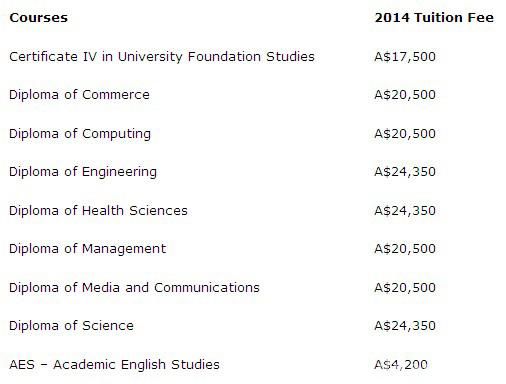
Task: Click the Diploma of Science course
Action: (x=71, y=326)
